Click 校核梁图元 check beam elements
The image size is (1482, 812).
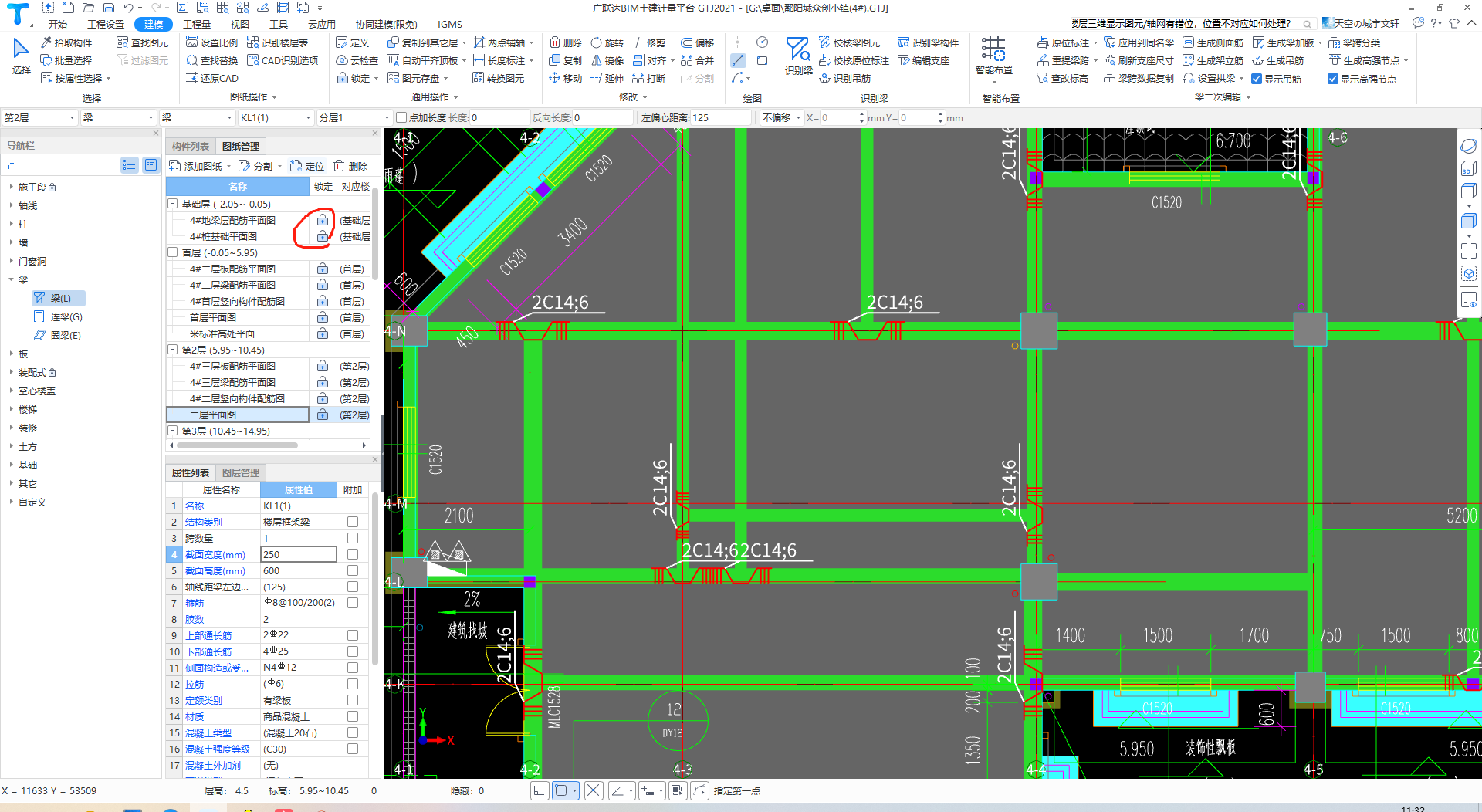coord(850,42)
